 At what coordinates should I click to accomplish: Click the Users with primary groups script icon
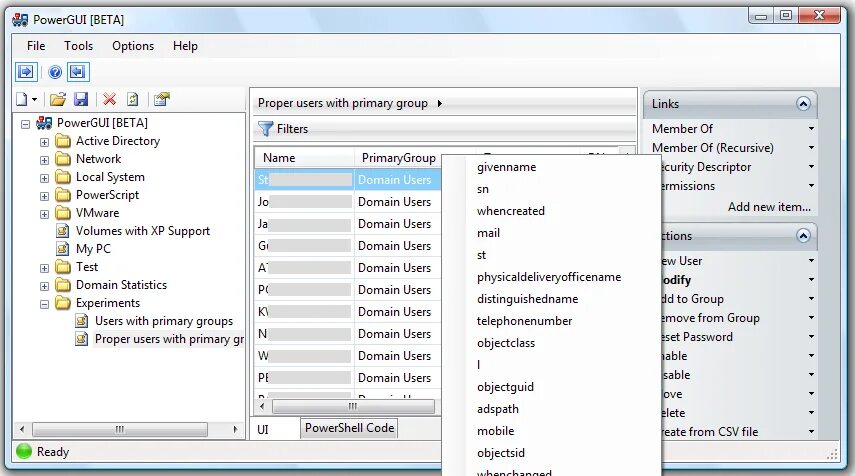82,321
